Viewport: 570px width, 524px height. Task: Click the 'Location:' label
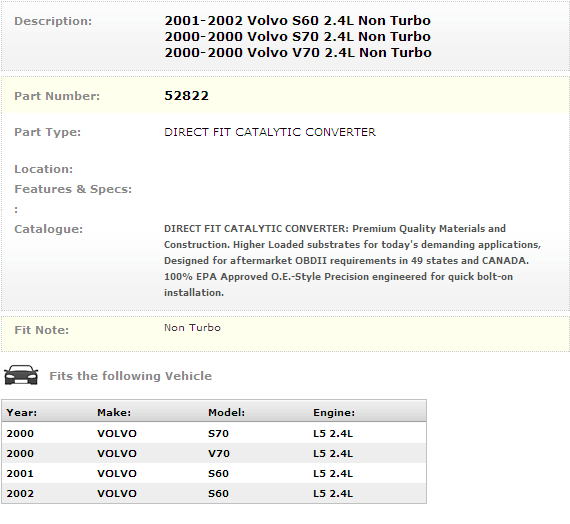pyautogui.click(x=44, y=169)
